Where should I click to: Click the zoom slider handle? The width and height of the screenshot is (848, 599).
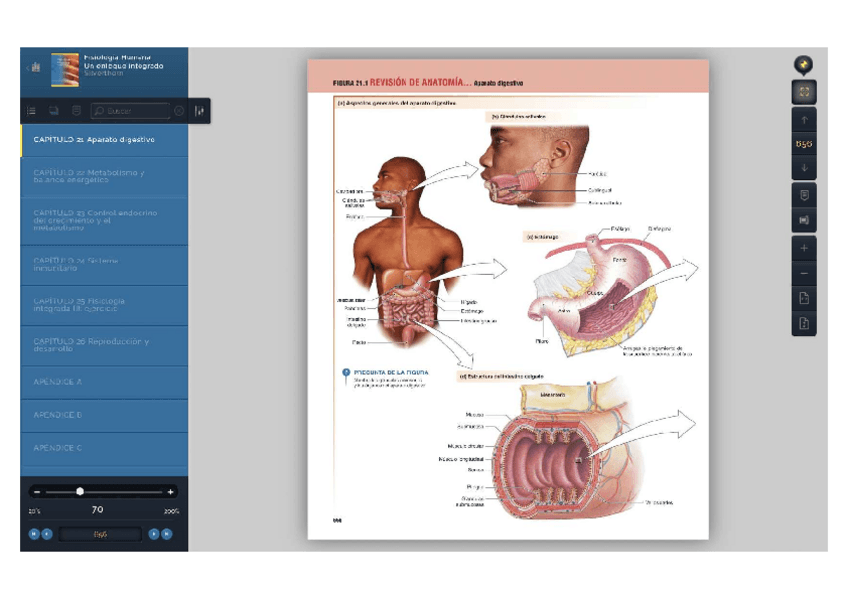[80, 491]
